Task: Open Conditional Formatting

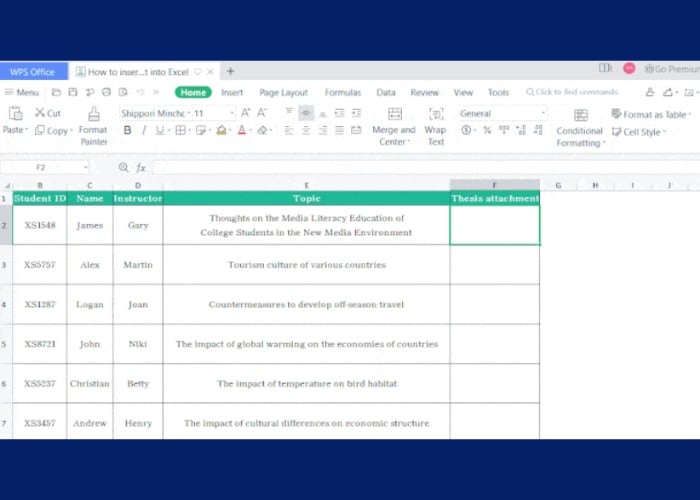Action: (580, 115)
